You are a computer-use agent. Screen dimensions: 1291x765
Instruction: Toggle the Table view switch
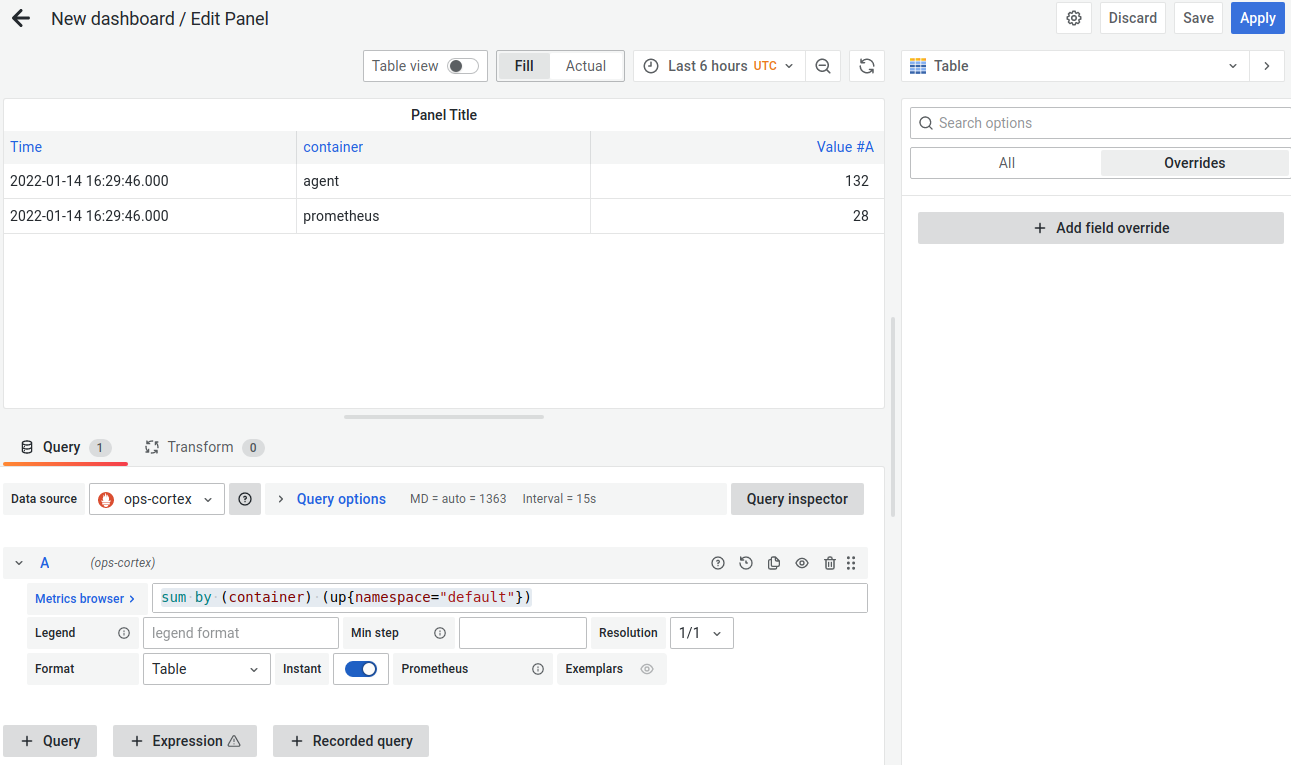462,66
